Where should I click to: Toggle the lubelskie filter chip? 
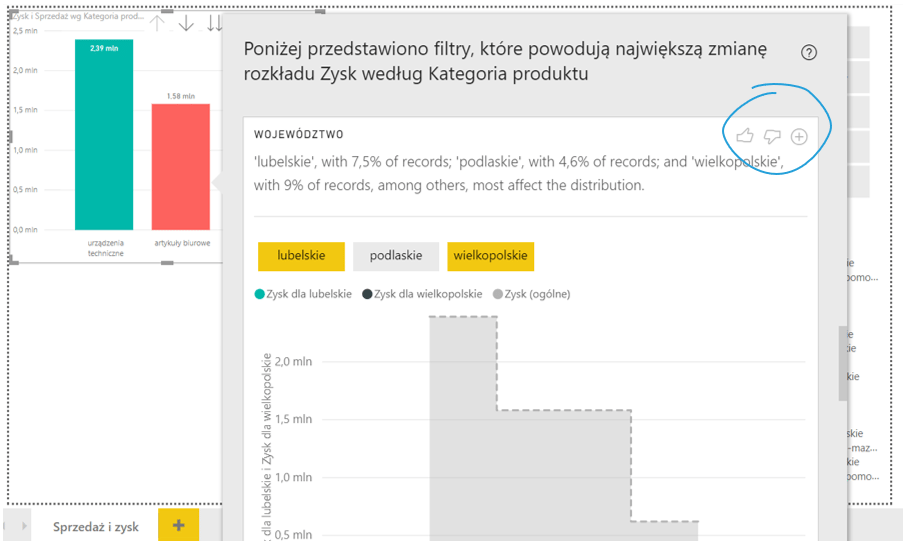pos(301,256)
